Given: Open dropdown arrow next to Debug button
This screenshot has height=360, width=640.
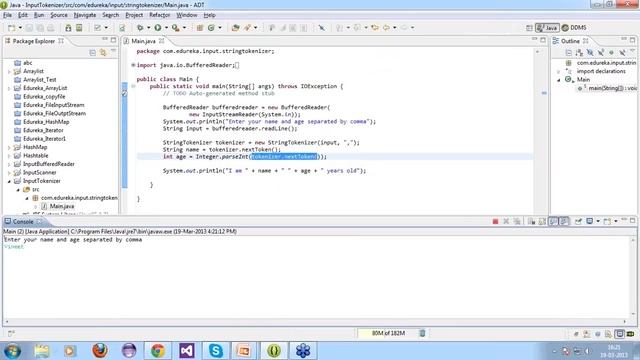Looking at the screenshot, I should 148,28.
